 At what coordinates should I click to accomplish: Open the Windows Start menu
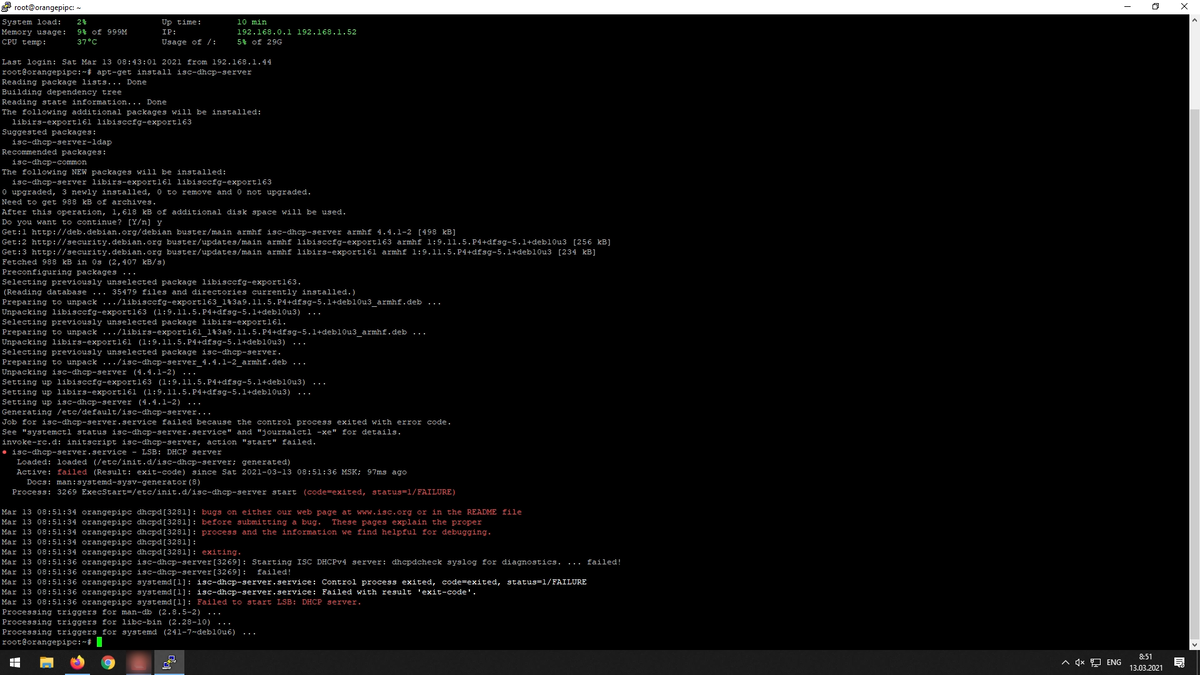(x=16, y=662)
